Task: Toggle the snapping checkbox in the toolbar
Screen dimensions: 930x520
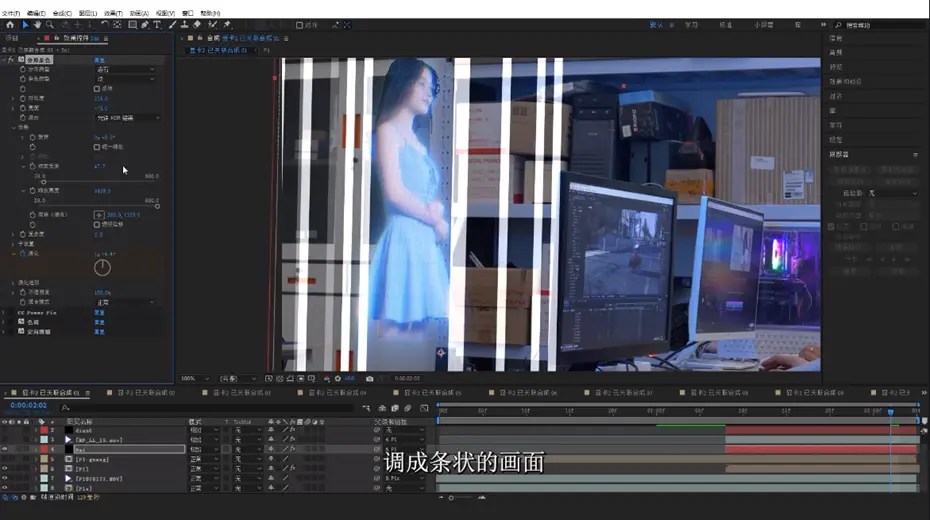Action: [300, 25]
